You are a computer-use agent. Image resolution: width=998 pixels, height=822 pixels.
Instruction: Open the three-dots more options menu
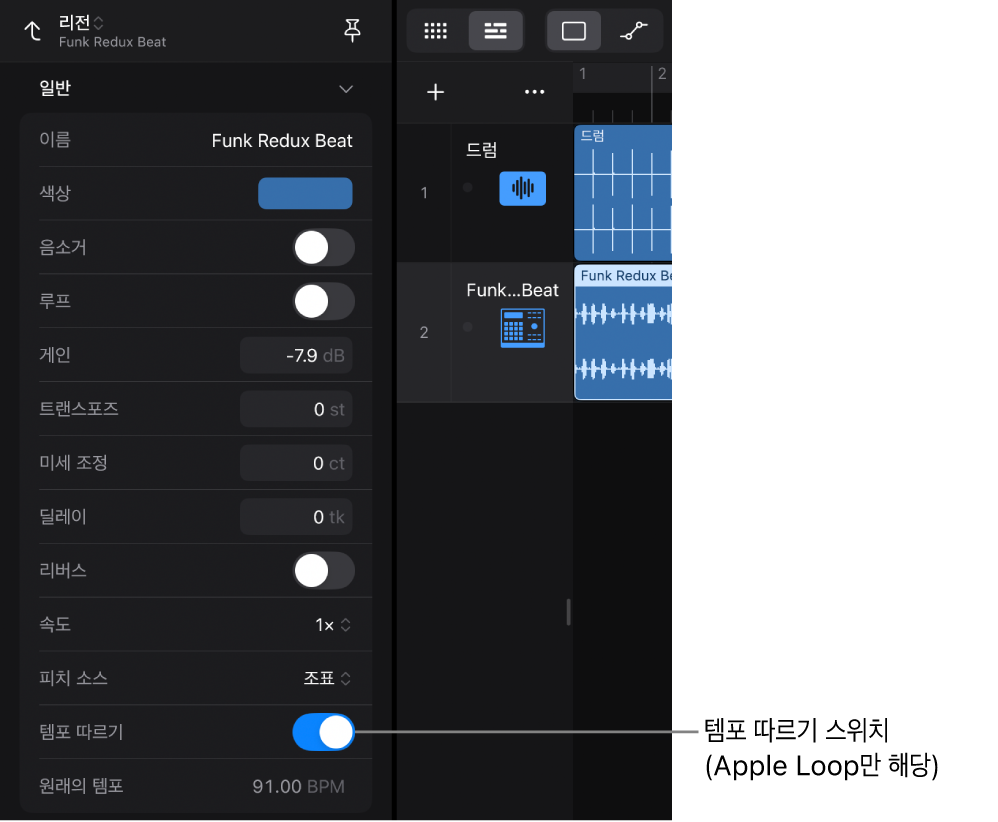[x=535, y=92]
